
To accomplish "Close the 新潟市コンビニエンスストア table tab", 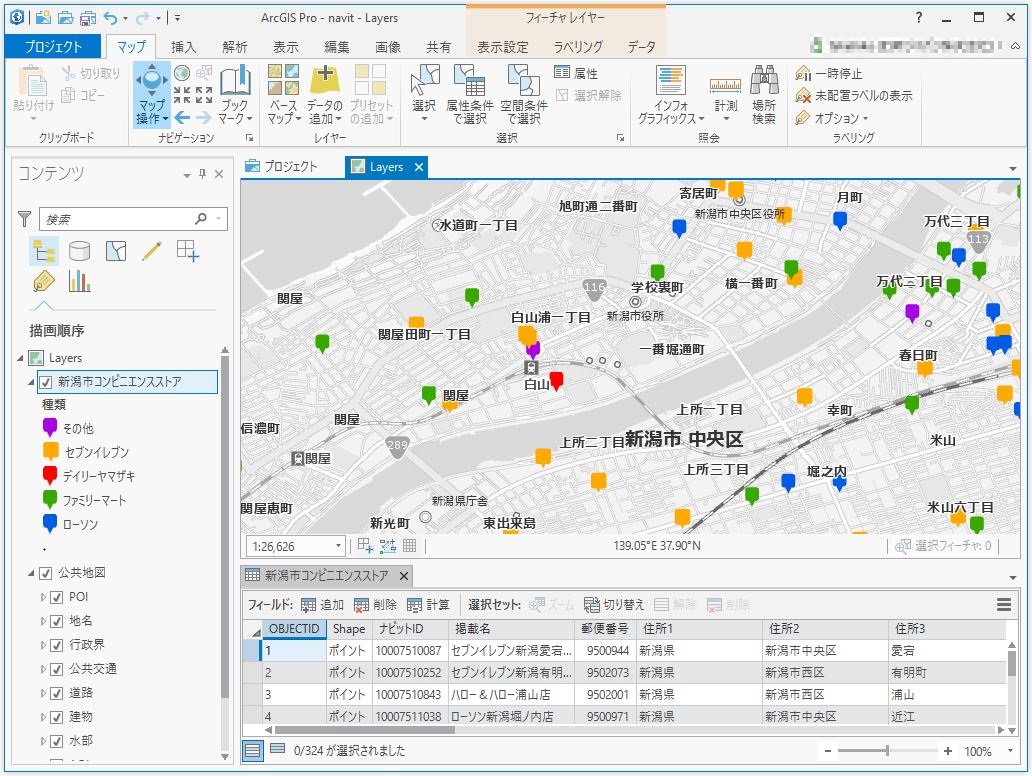I will click(404, 576).
